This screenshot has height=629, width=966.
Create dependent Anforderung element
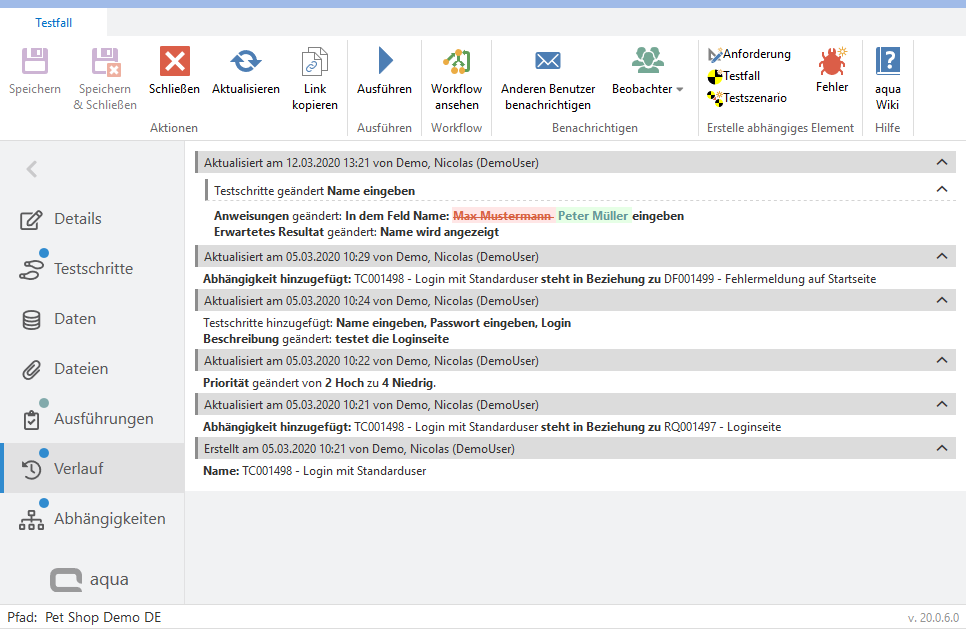point(749,54)
